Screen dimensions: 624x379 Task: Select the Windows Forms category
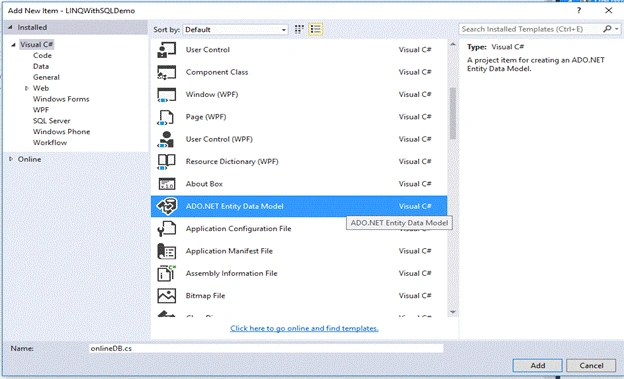pos(61,99)
